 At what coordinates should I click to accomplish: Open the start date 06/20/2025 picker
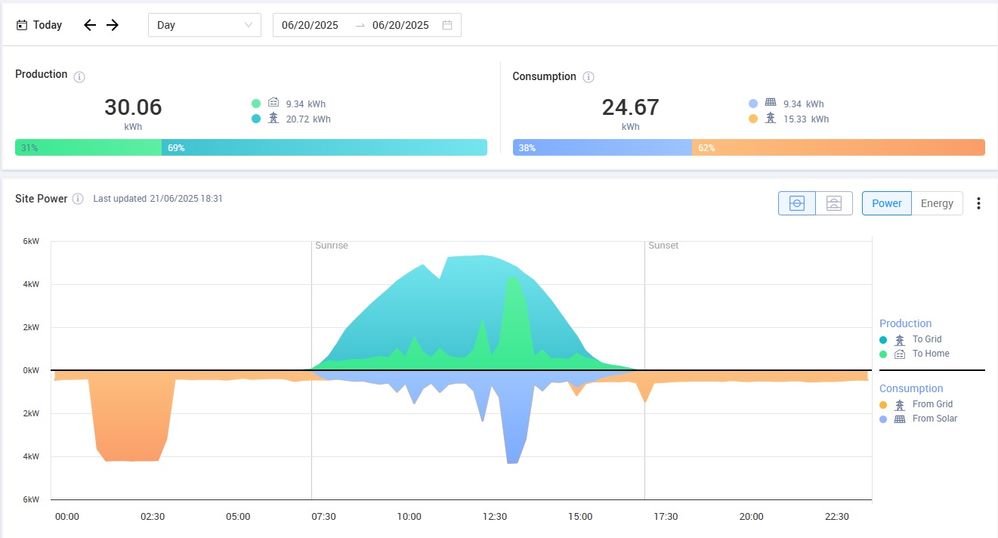coord(312,25)
